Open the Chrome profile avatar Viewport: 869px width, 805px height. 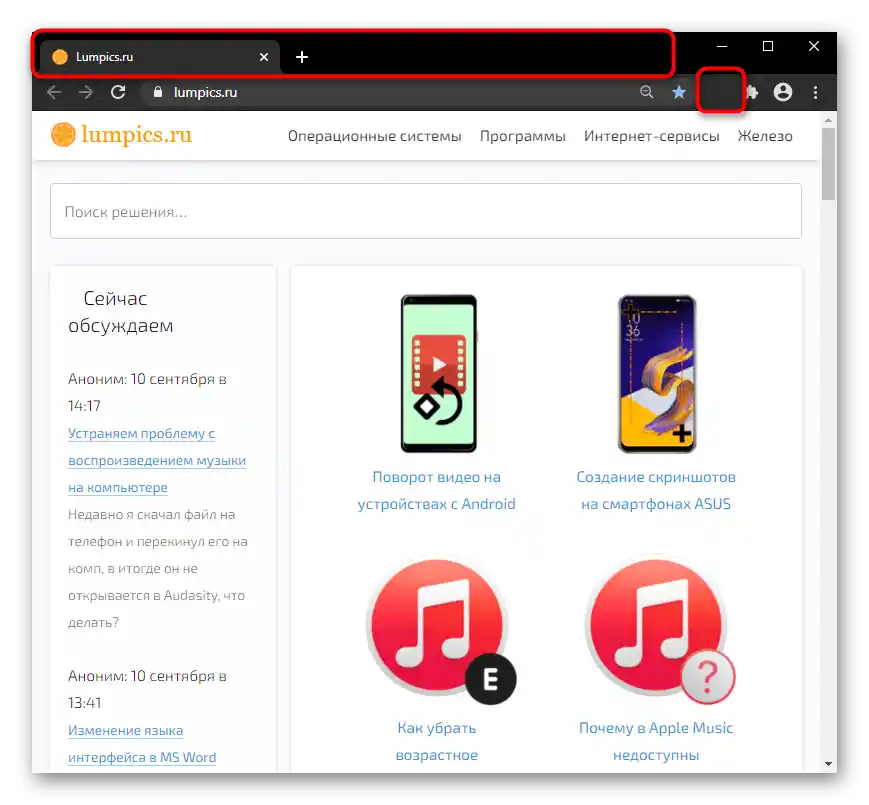[x=783, y=92]
